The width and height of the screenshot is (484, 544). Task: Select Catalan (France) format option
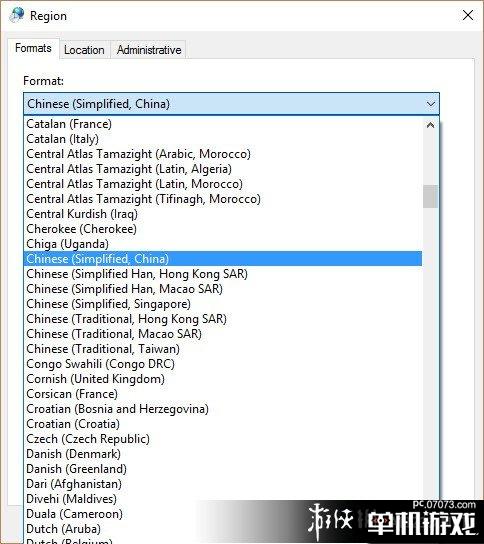point(69,124)
